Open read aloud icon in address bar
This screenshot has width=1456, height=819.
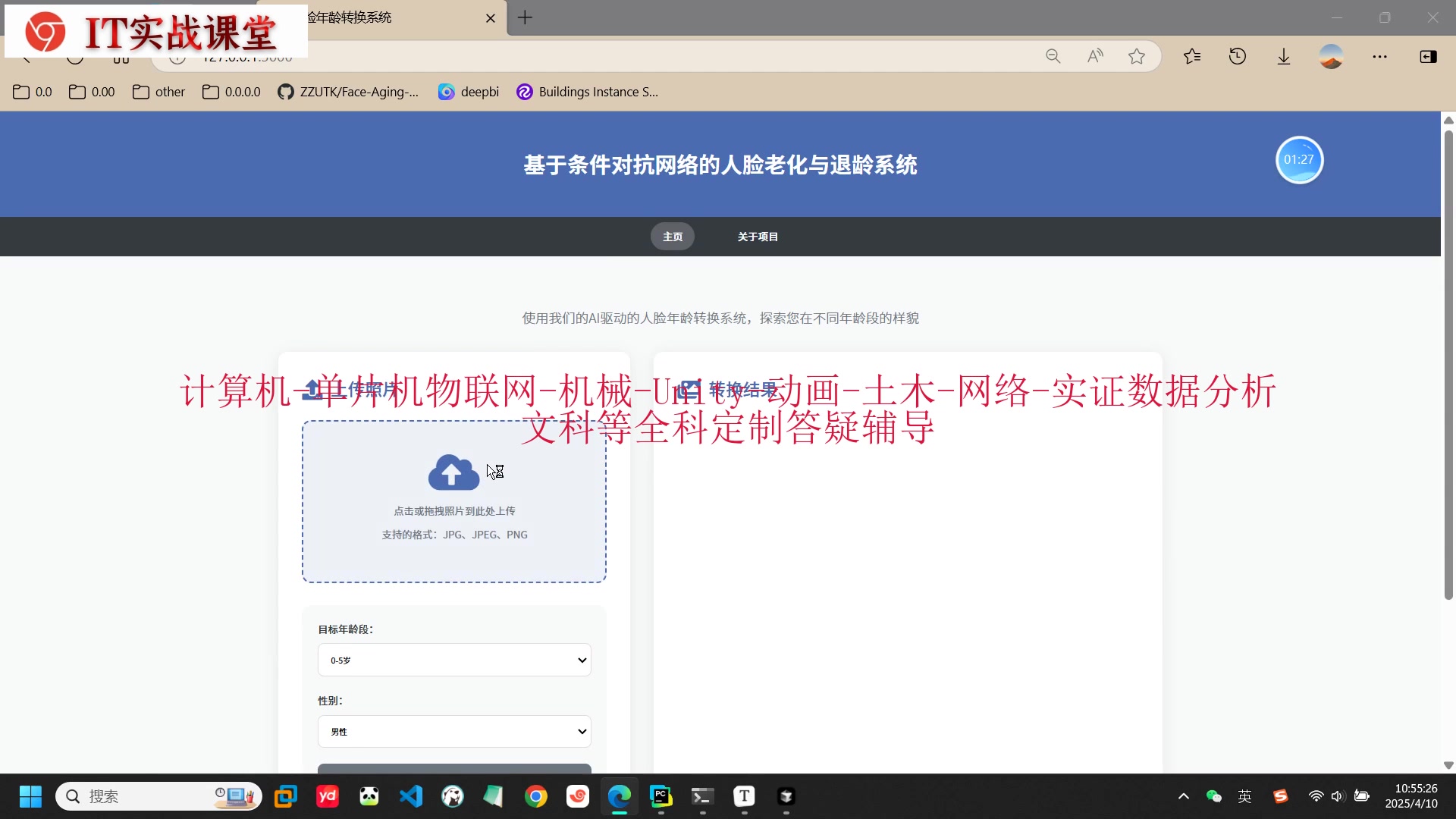pos(1094,56)
